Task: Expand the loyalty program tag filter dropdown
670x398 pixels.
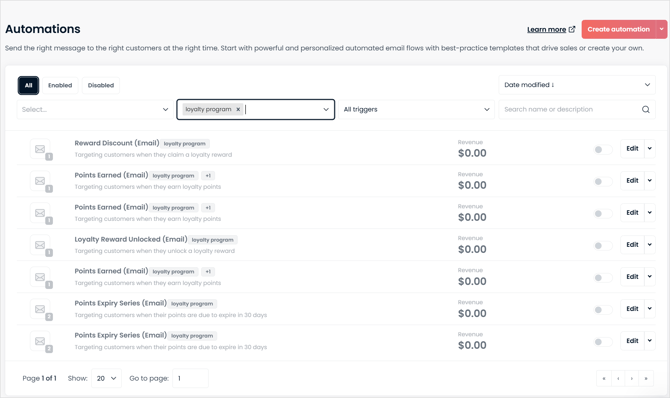Action: pyautogui.click(x=326, y=109)
